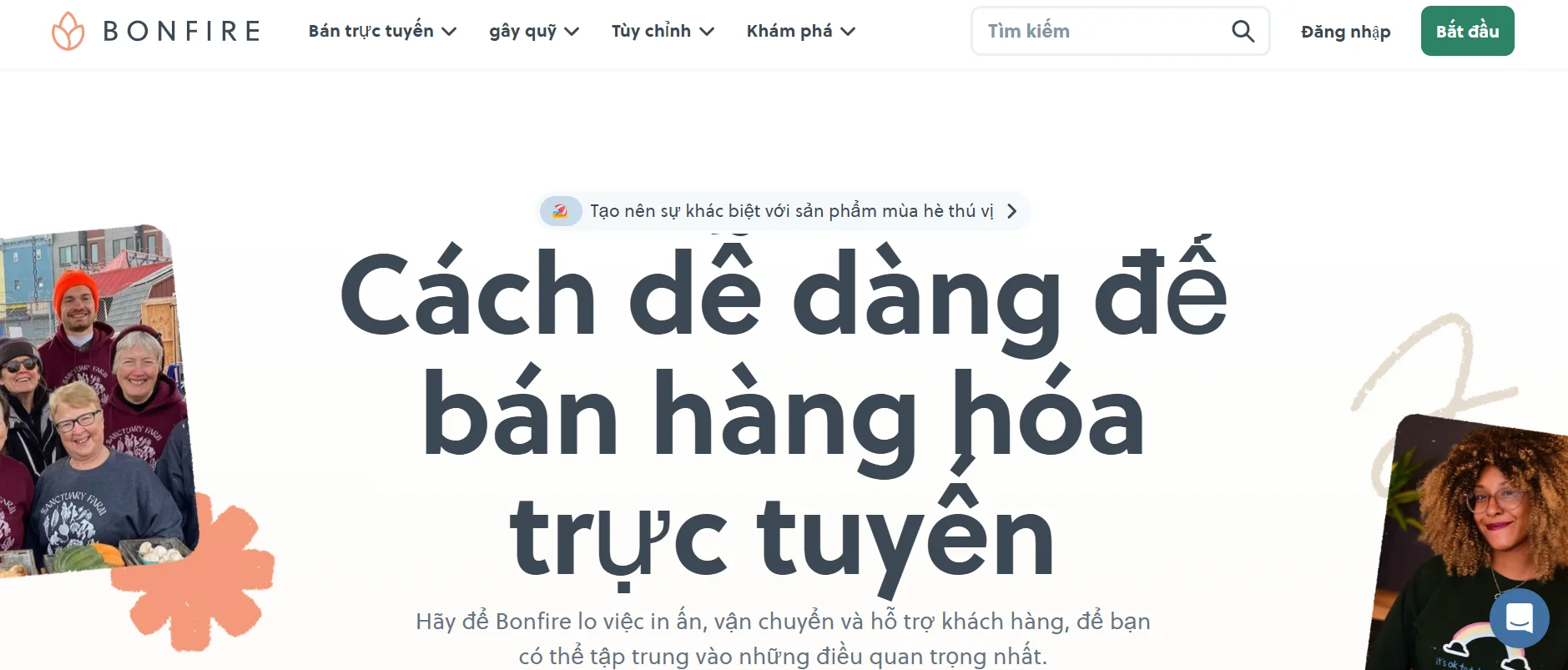This screenshot has height=670, width=1568.
Task: Open the Bán trực tuyến menu
Action: tap(371, 32)
